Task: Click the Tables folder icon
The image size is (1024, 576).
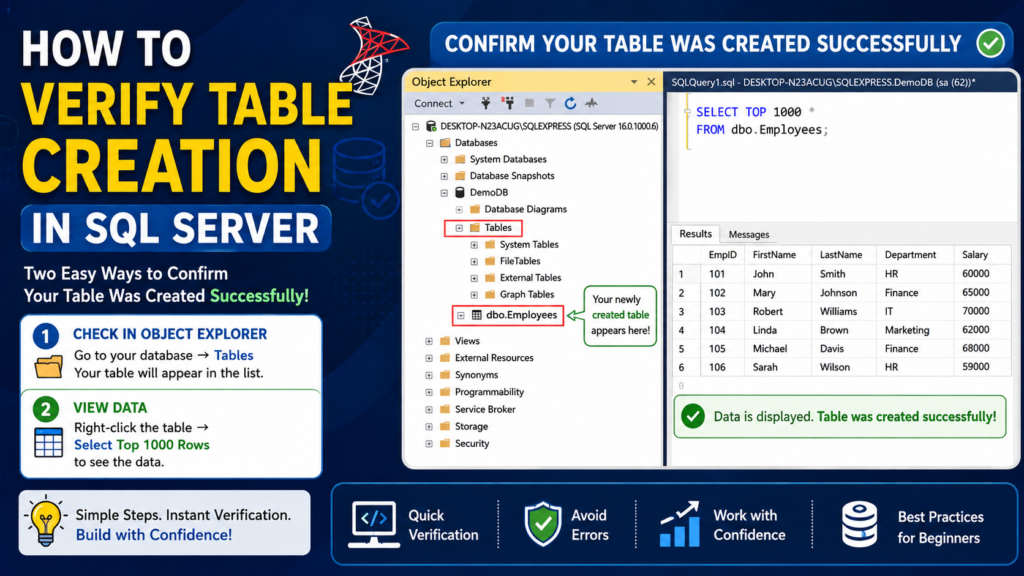Action: coord(475,227)
